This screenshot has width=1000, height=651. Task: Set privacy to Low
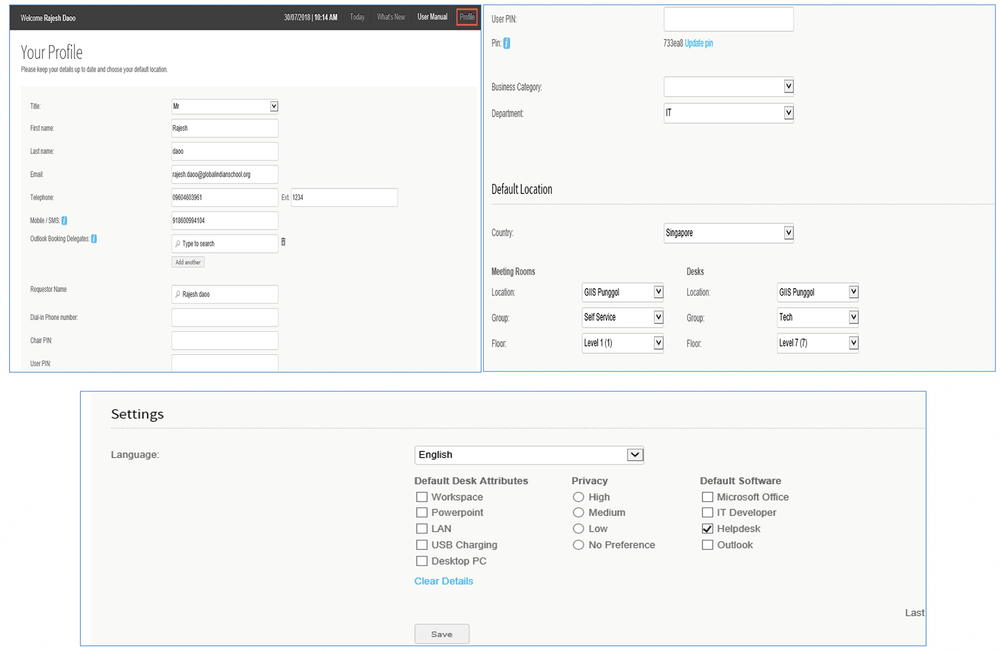point(578,529)
